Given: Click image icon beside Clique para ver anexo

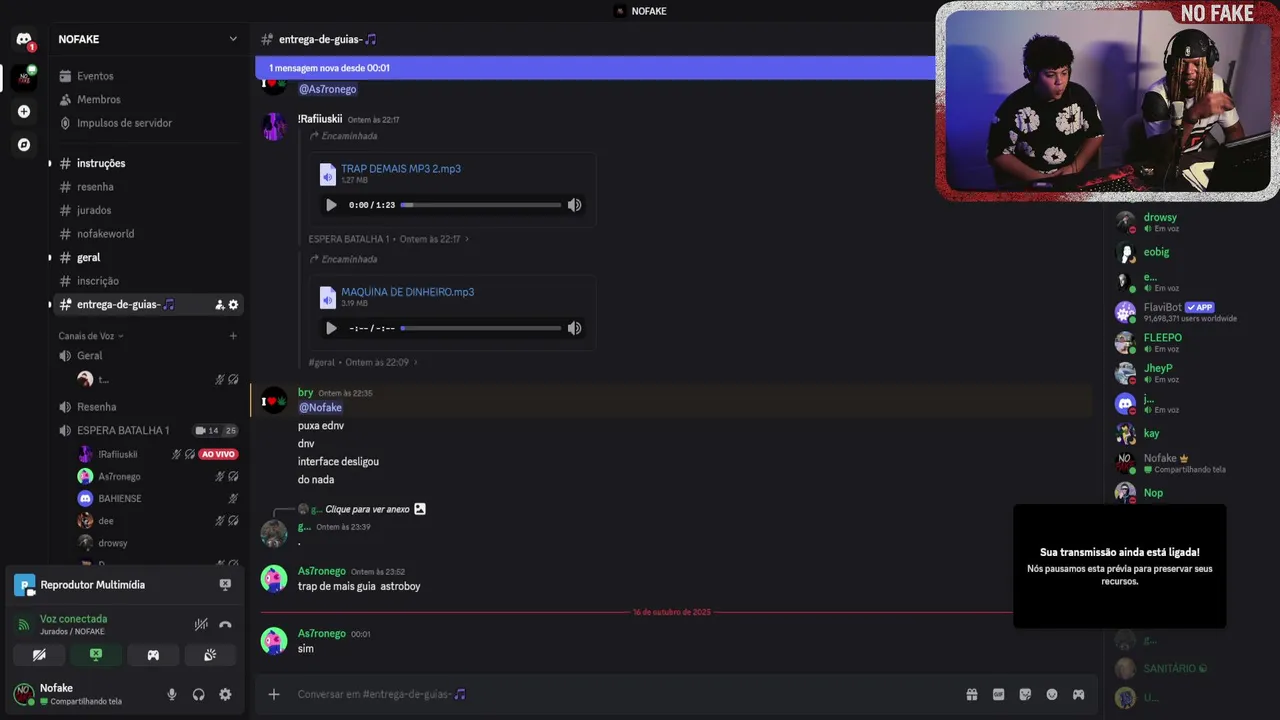Looking at the screenshot, I should (420, 509).
